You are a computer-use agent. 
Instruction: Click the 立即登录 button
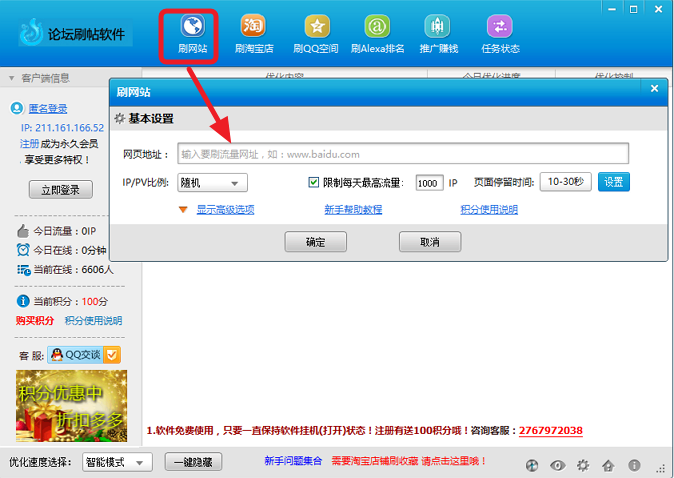pos(61,190)
